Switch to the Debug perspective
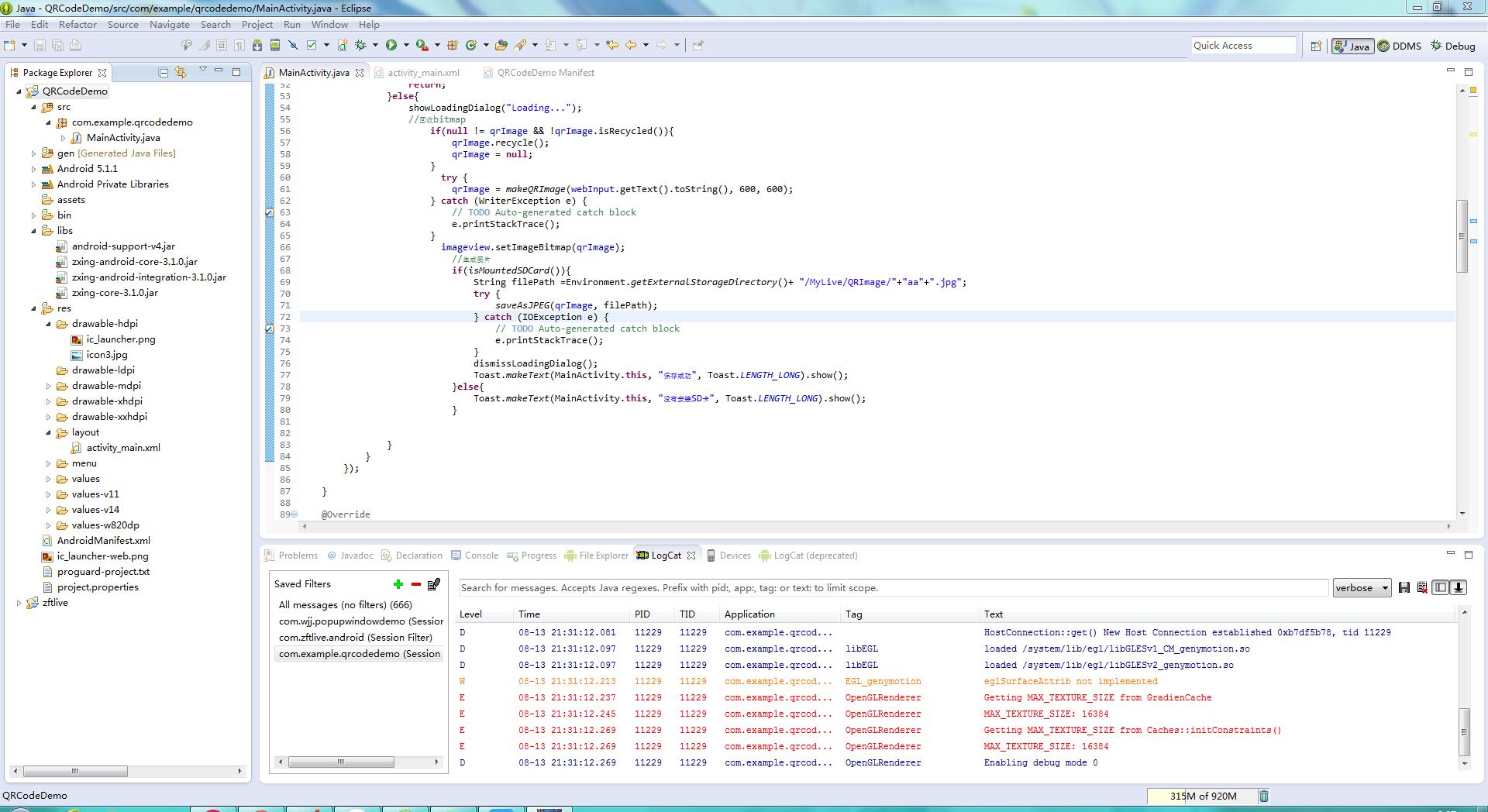This screenshot has width=1488, height=812. 1453,46
